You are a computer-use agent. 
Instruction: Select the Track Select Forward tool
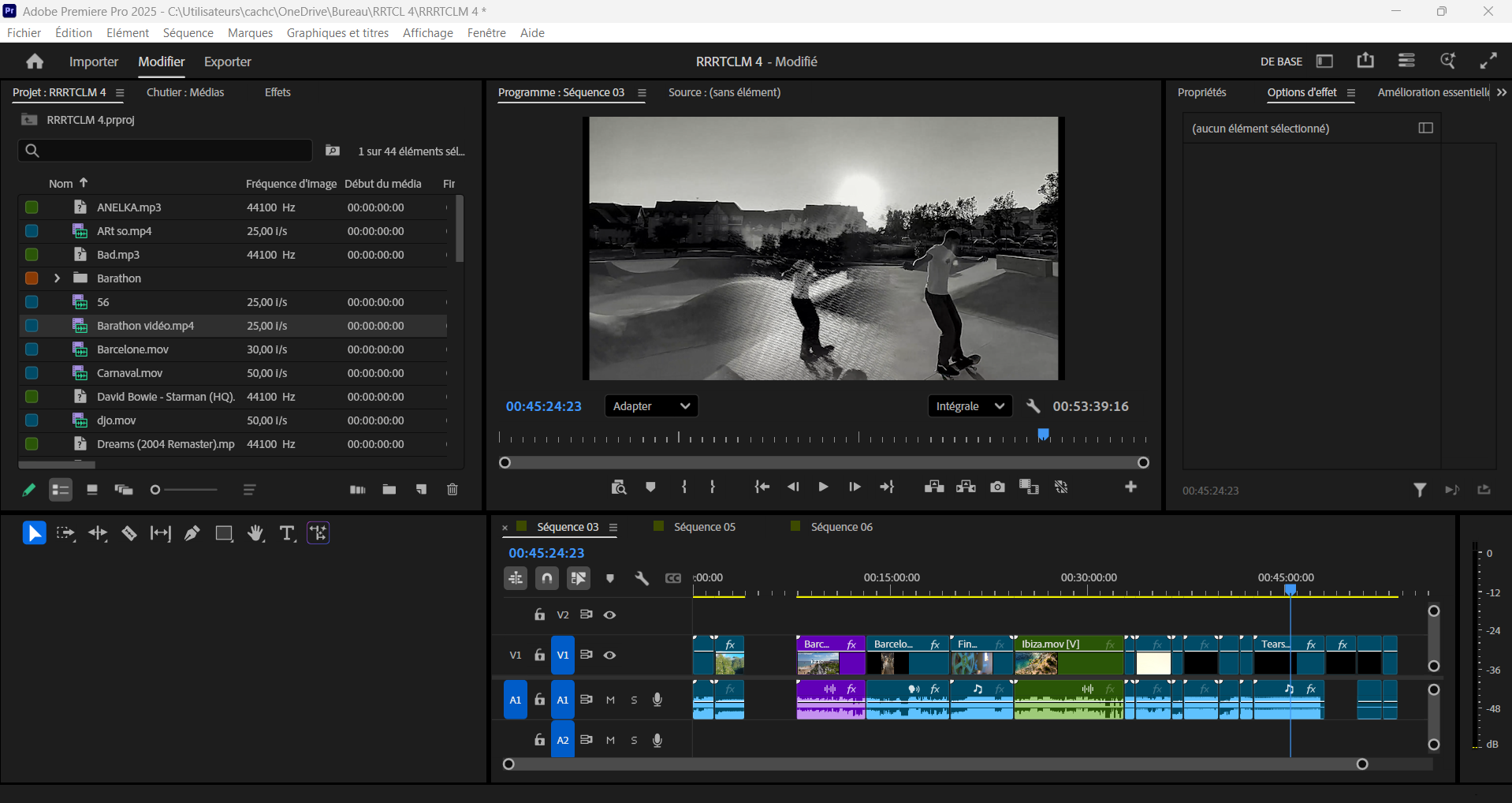coord(66,533)
